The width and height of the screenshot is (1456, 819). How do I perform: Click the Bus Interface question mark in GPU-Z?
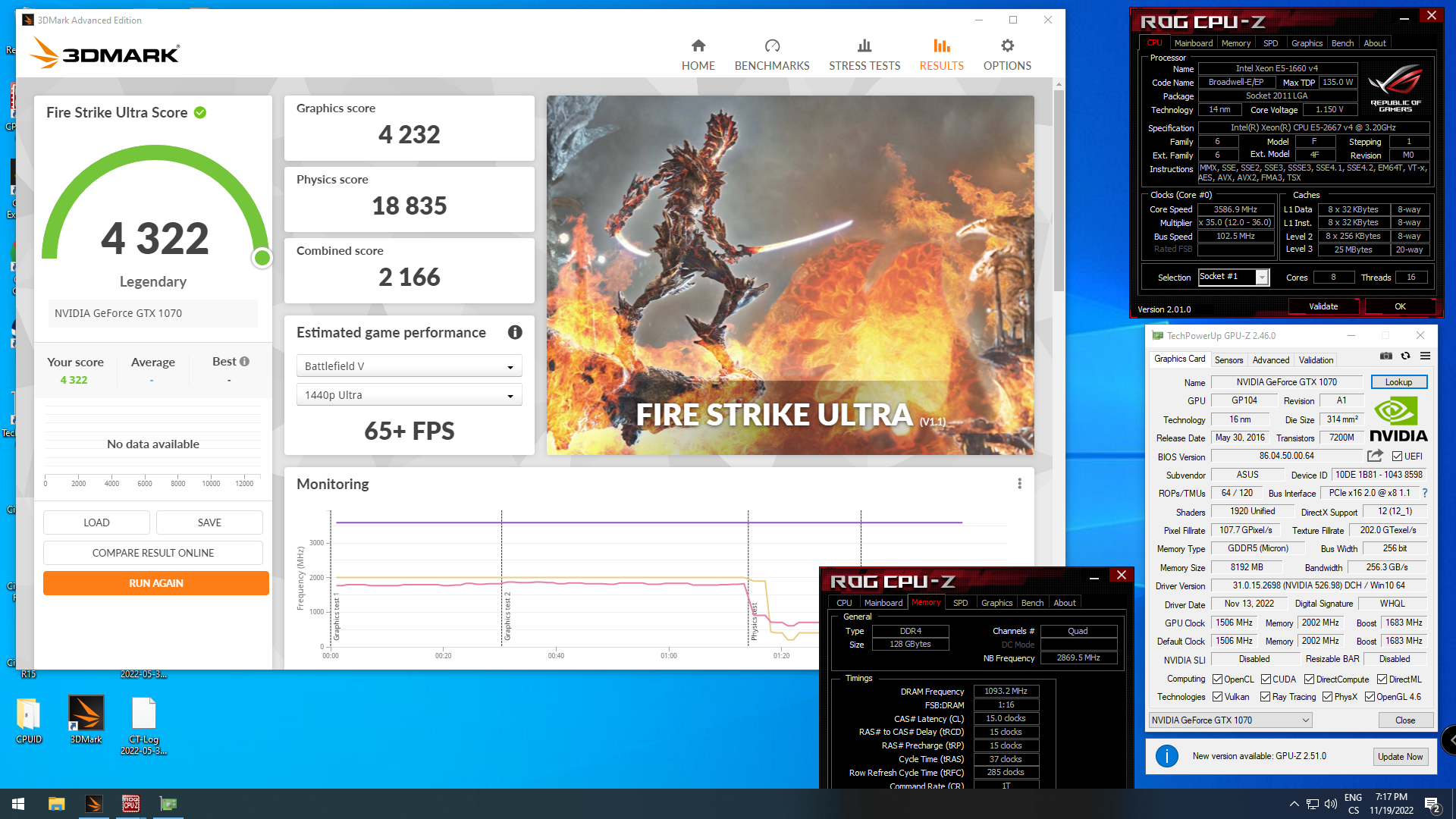tap(1425, 493)
